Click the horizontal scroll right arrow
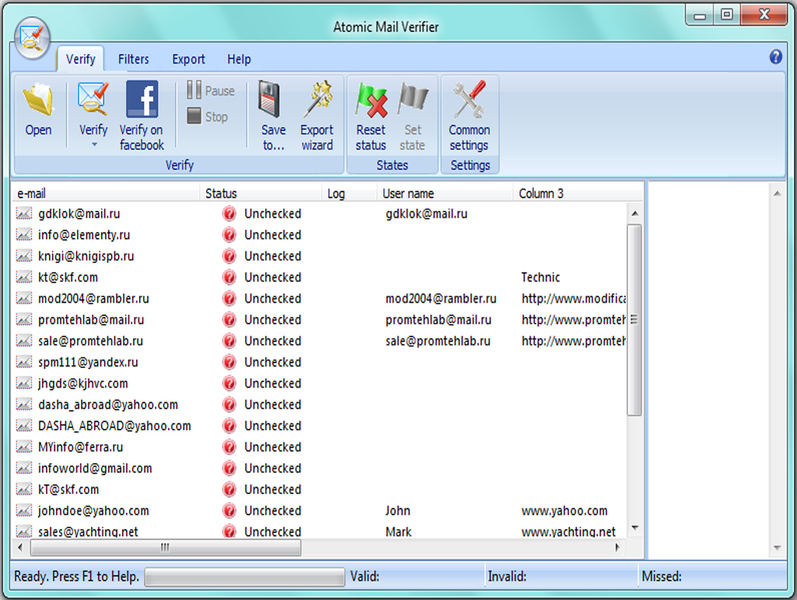This screenshot has height=600, width=797. coord(618,548)
